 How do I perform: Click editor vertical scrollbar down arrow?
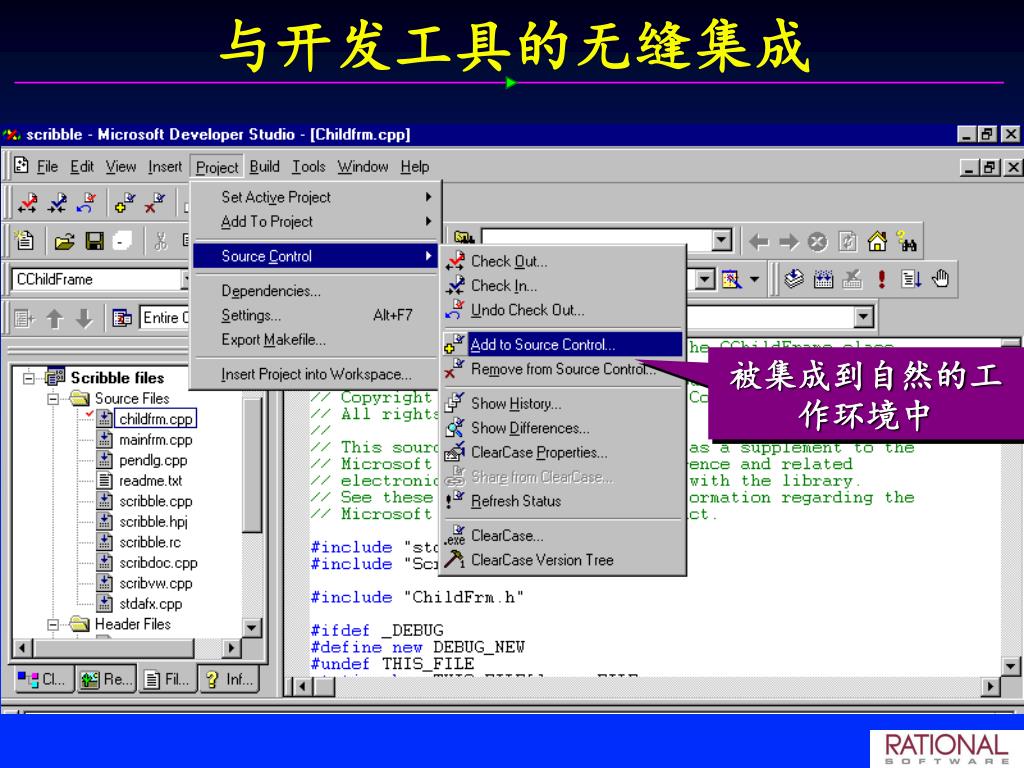pyautogui.click(x=1010, y=667)
